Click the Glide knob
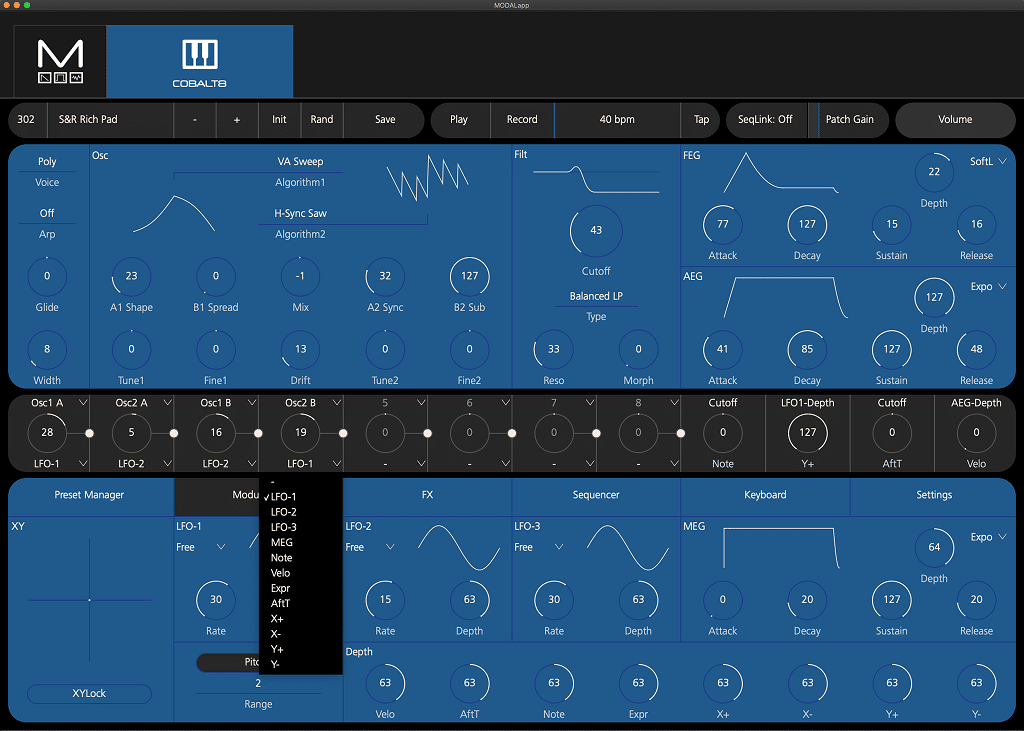Screen dimensions: 1024x731 (x=47, y=276)
